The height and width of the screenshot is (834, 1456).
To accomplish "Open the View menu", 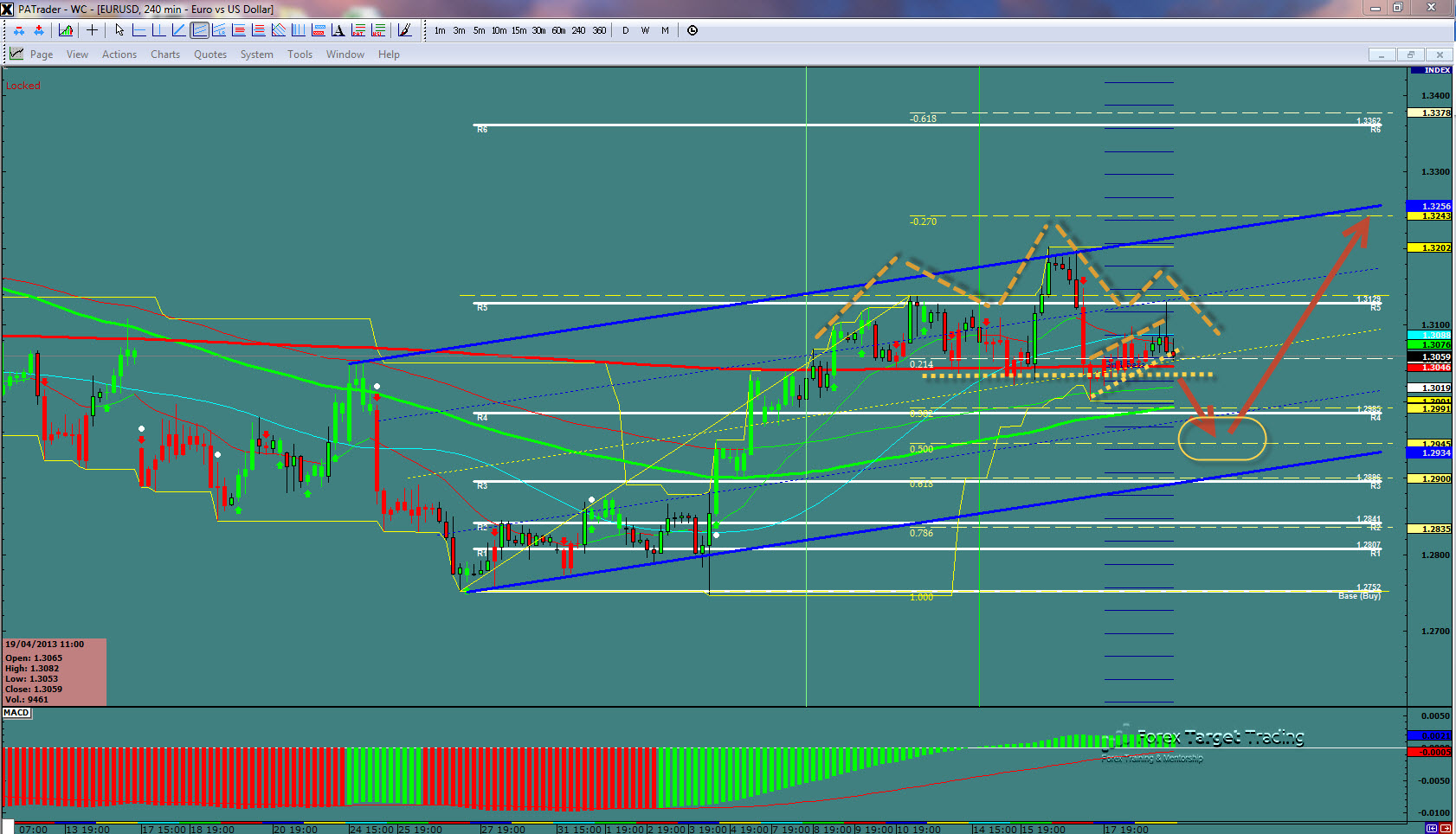I will 77,55.
